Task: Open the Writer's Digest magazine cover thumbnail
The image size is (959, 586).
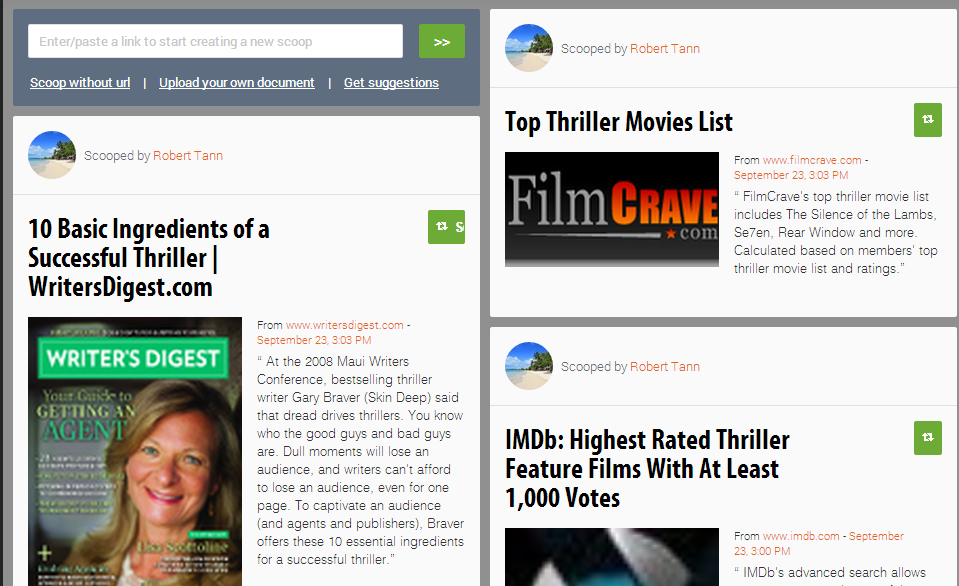Action: (x=135, y=451)
